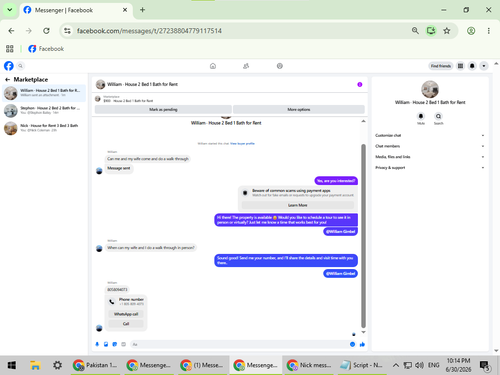
Task: Open the Nick House for Rent conversation
Action: (44, 128)
